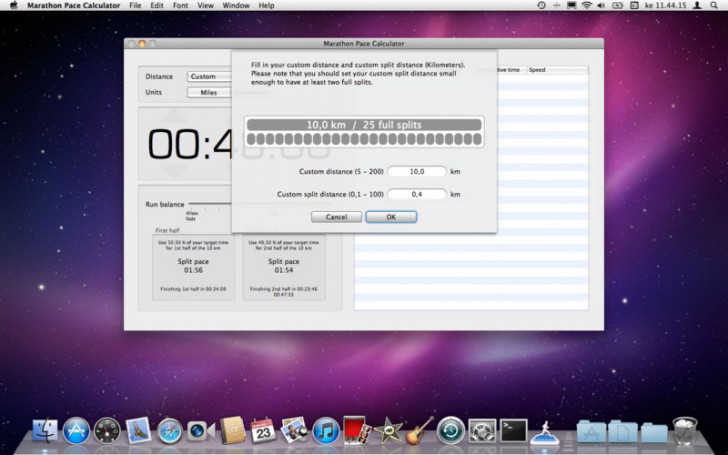Open the Applications folder stack in dock
Screen dimensions: 728x455
591,432
